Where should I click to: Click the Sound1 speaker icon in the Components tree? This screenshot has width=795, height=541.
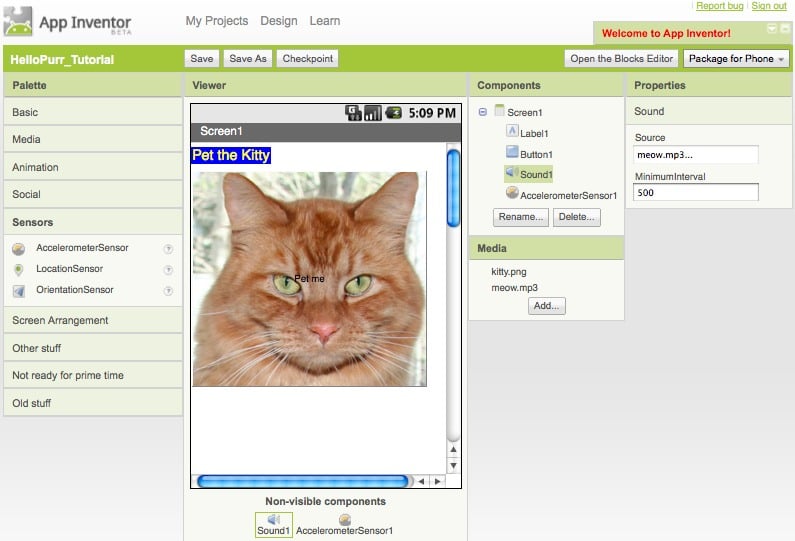(x=512, y=173)
